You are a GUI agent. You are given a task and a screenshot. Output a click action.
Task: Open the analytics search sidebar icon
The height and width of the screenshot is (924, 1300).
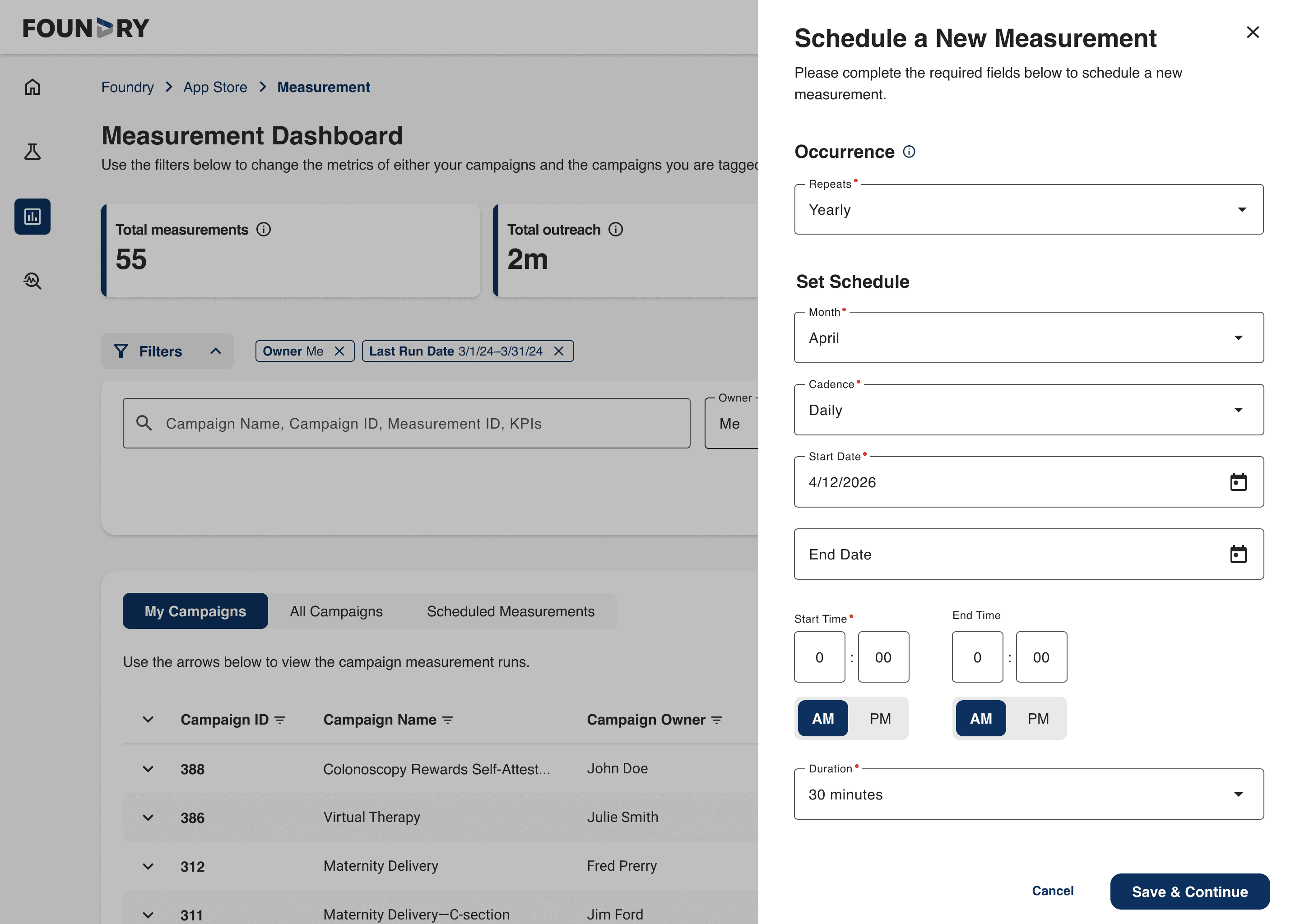coord(32,281)
